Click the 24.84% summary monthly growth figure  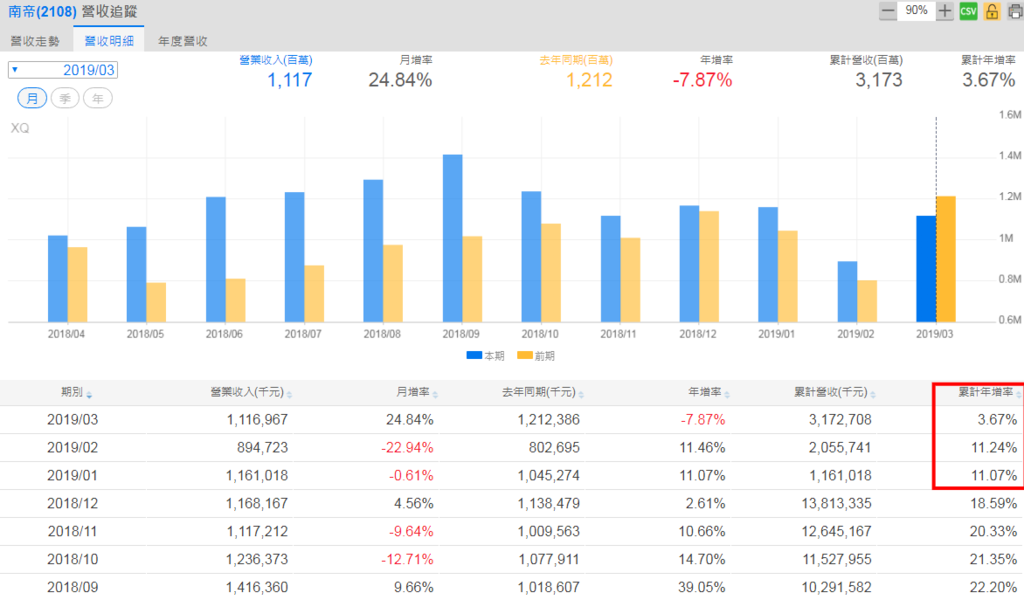(x=400, y=80)
